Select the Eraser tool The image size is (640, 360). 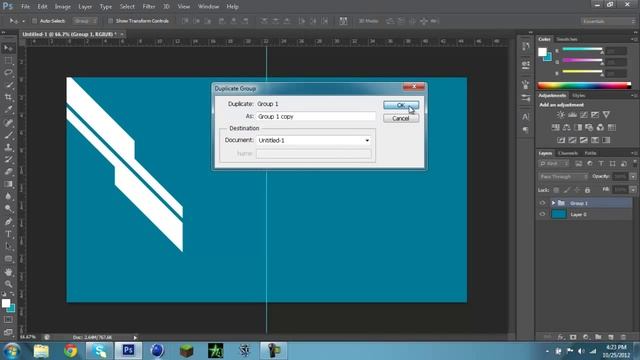pos(8,172)
